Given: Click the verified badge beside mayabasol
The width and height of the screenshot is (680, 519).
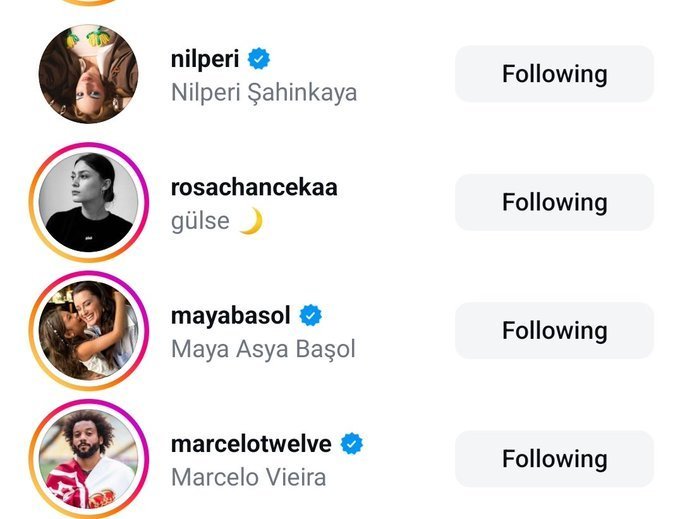Looking at the screenshot, I should (x=311, y=316).
